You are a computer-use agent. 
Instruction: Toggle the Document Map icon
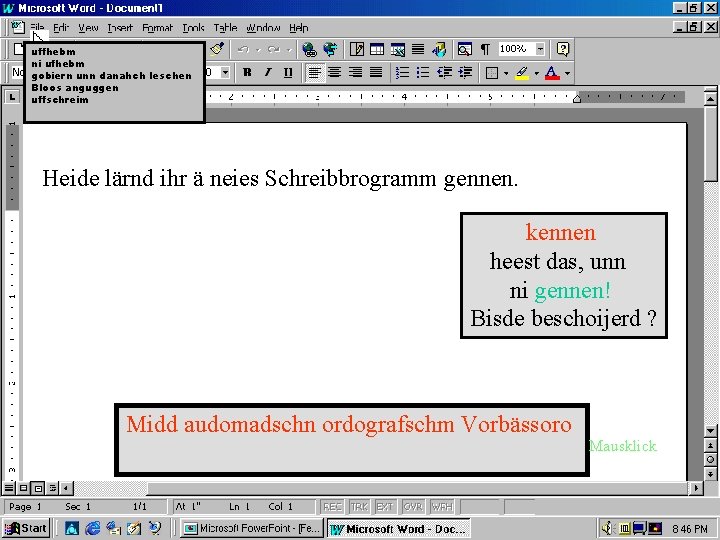[x=465, y=49]
